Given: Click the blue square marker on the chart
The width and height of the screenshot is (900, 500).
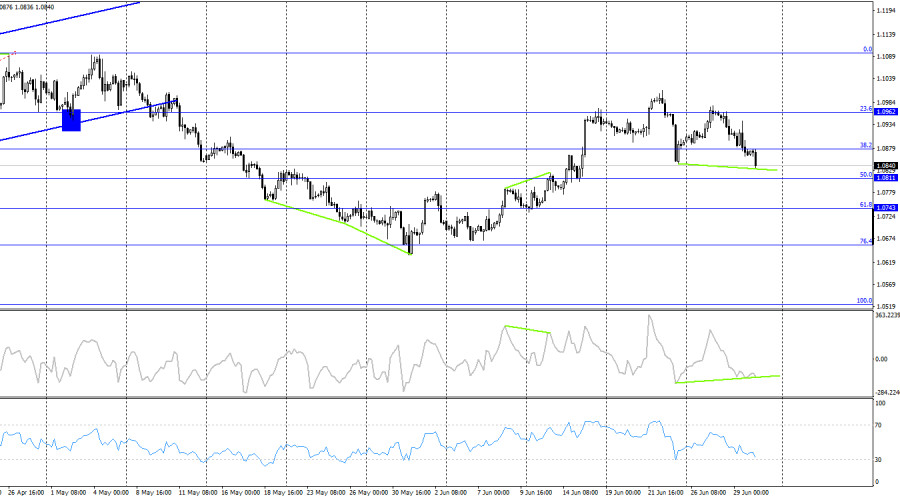Looking at the screenshot, I should [71, 120].
